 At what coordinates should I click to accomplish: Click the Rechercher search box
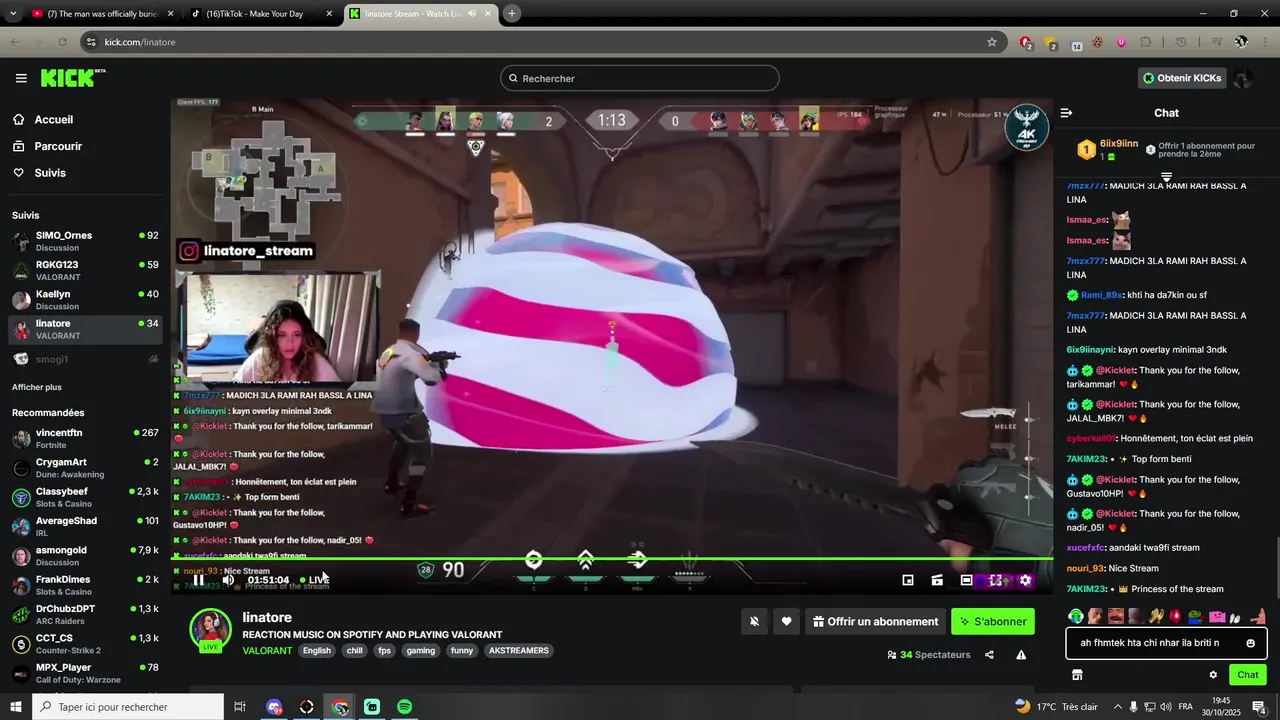point(640,78)
